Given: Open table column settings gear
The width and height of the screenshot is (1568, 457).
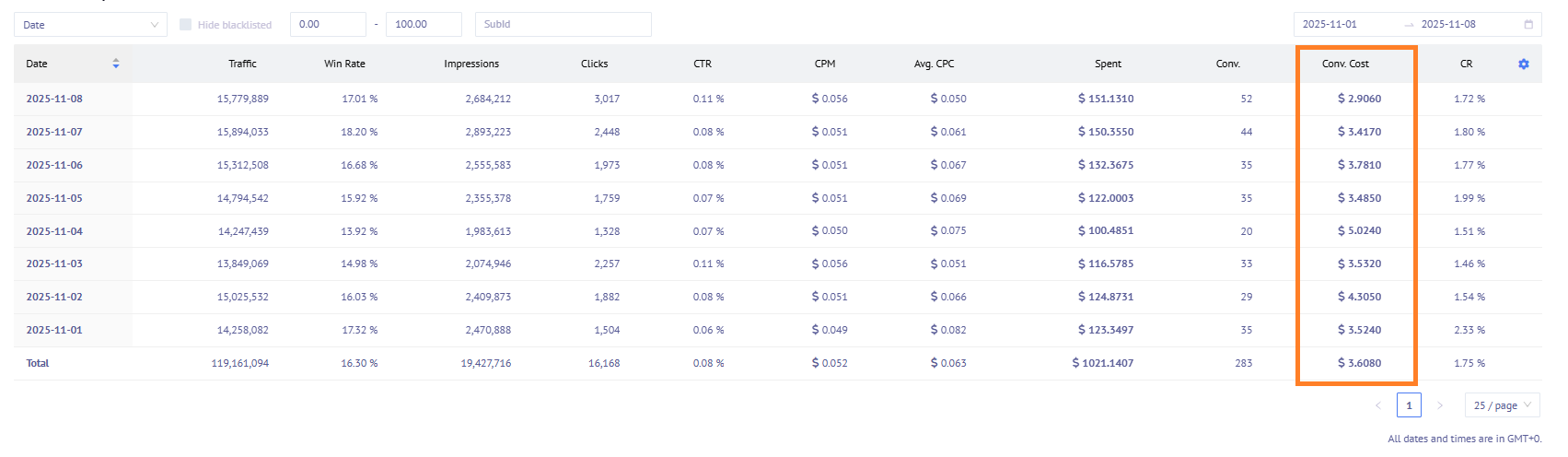Looking at the screenshot, I should coord(1523,64).
